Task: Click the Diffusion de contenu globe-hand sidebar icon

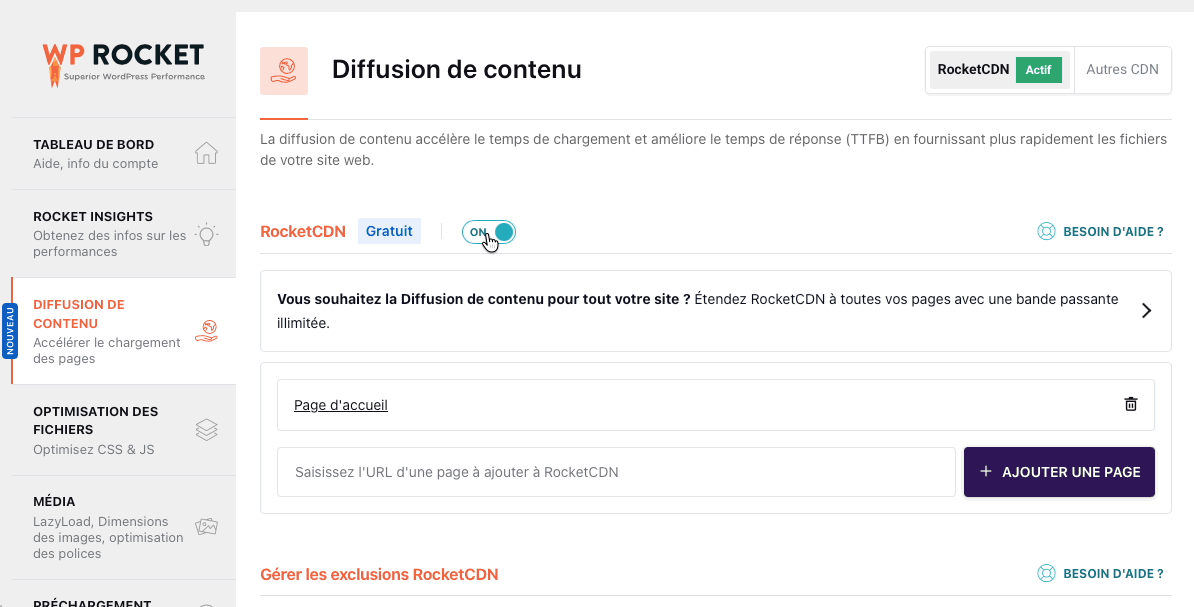Action: [206, 331]
